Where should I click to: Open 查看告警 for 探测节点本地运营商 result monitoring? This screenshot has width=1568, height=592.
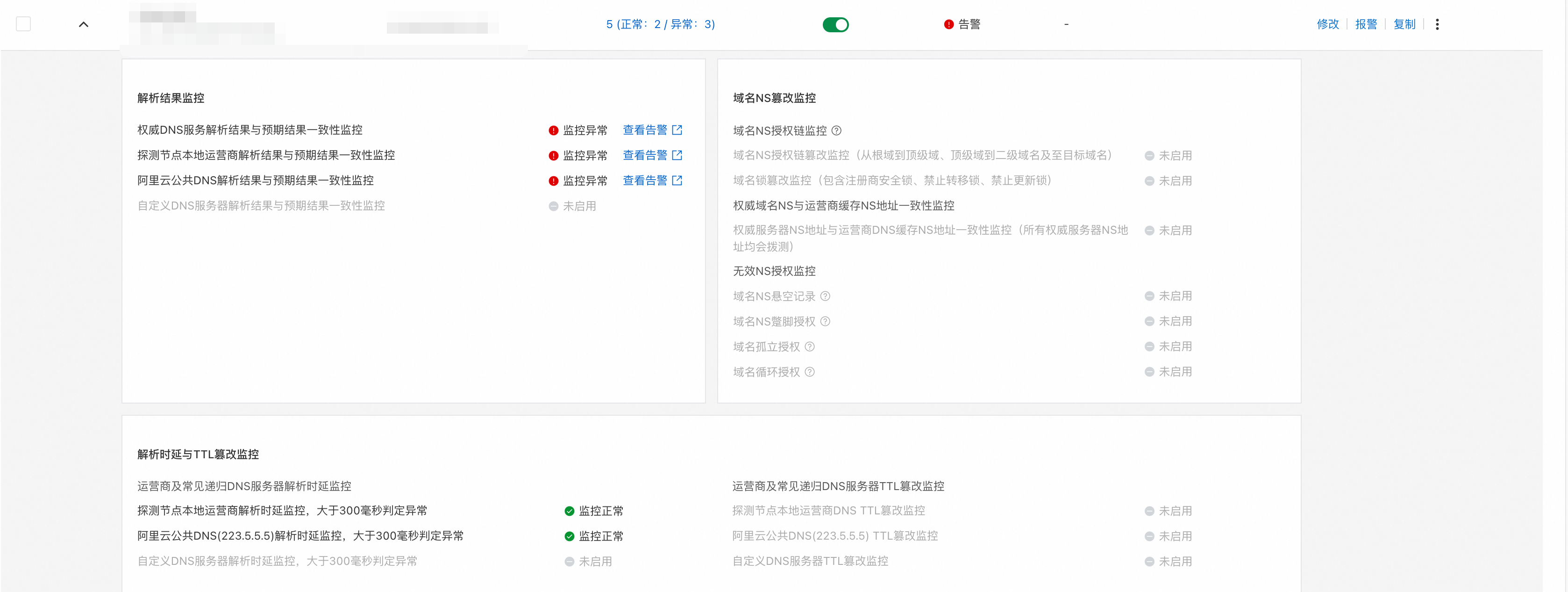coord(645,155)
